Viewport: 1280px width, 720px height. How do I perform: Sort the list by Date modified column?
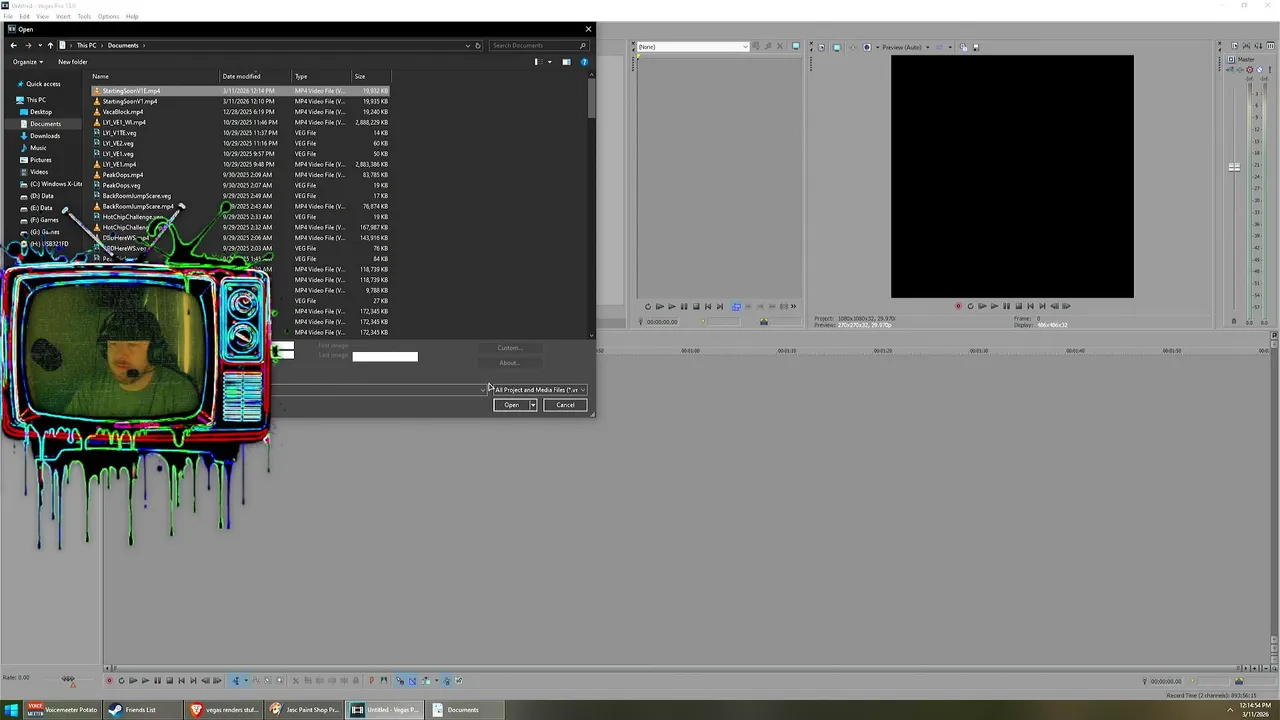[x=255, y=76]
